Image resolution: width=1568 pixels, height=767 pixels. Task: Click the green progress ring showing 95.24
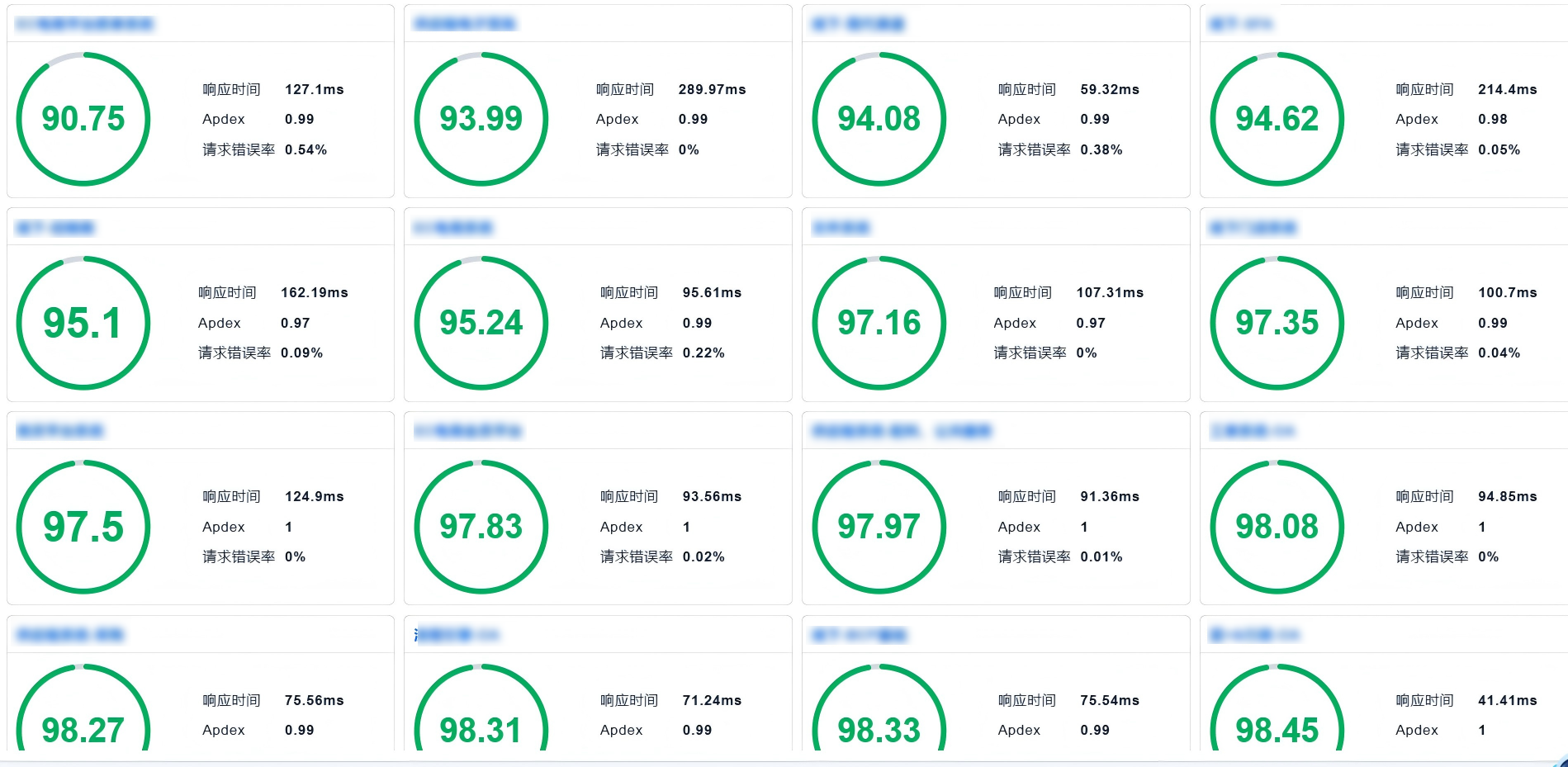pyautogui.click(x=480, y=324)
